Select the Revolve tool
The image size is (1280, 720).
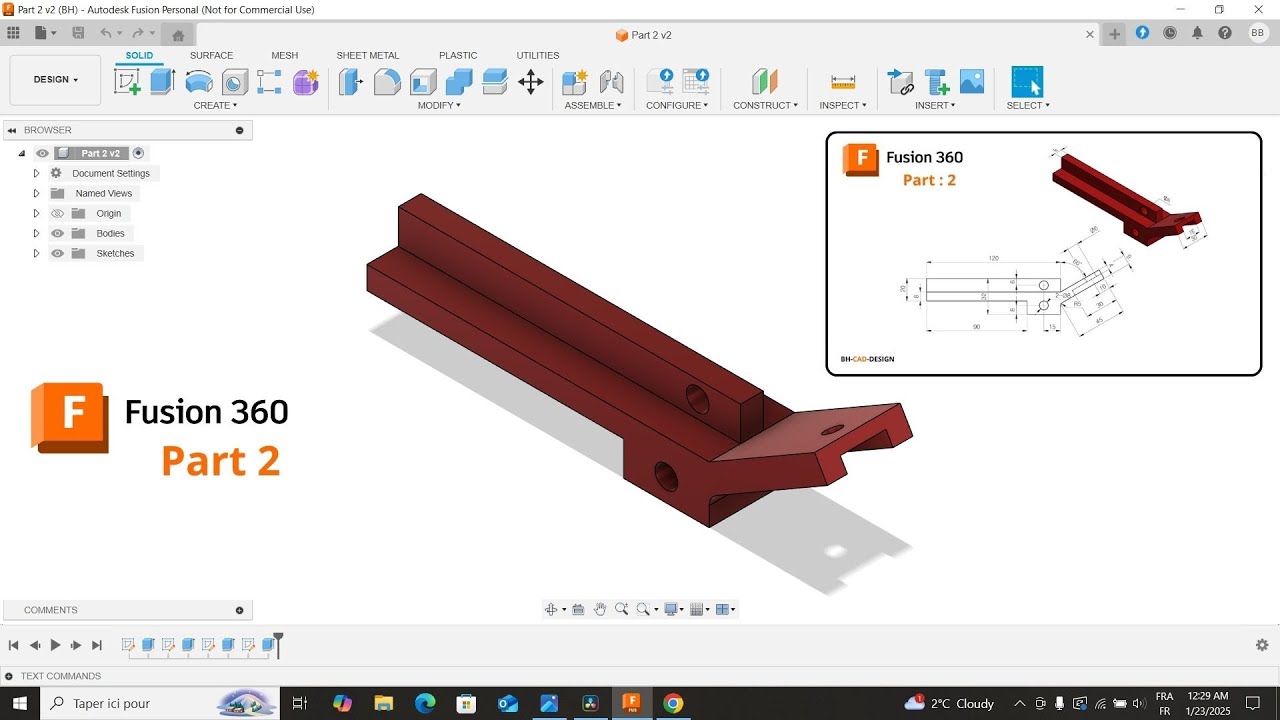199,82
